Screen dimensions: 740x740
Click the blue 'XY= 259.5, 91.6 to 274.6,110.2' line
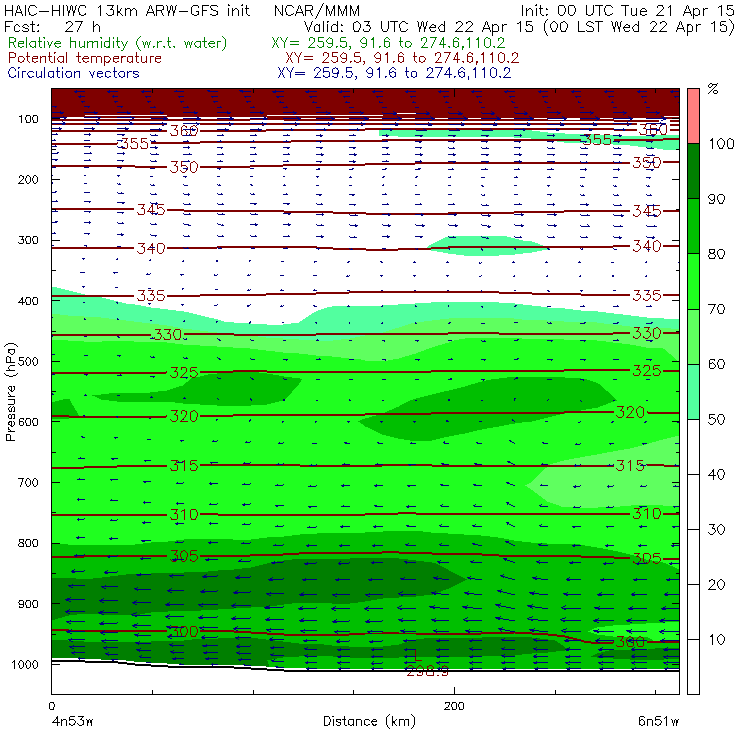point(394,73)
